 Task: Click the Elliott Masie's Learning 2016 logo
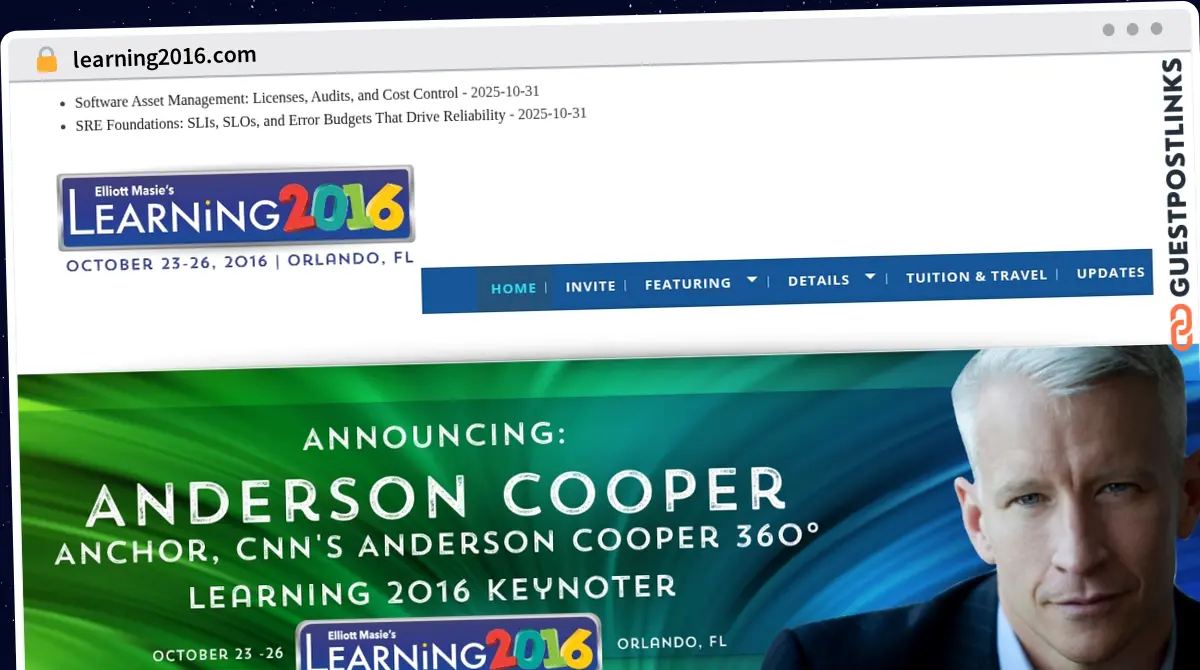tap(236, 209)
